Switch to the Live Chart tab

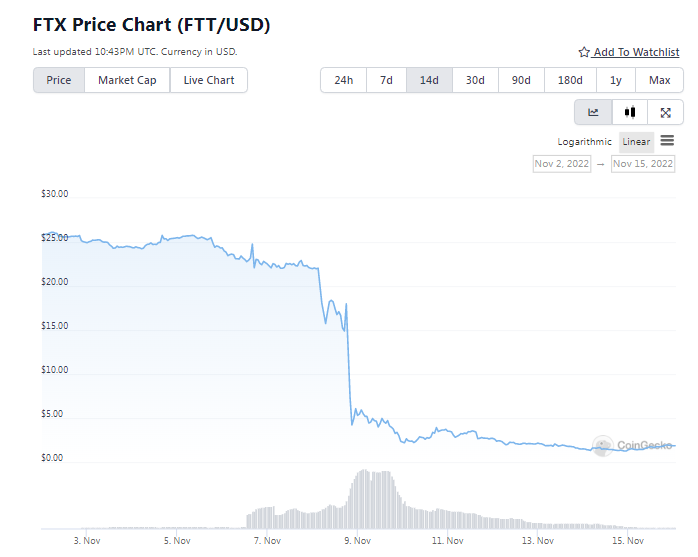point(209,80)
